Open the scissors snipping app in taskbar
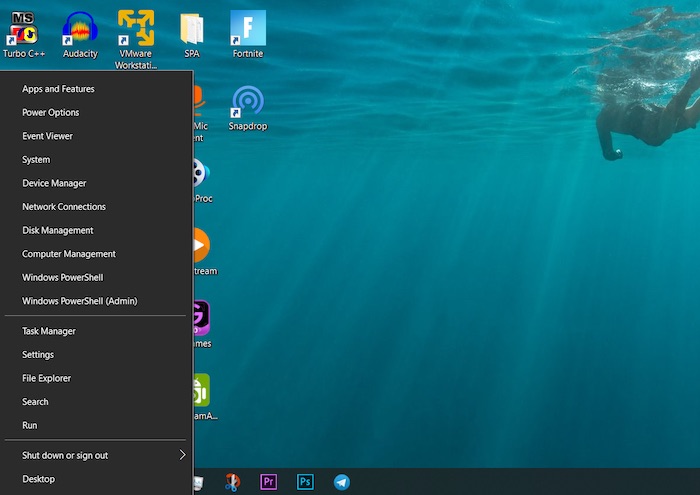 point(232,482)
